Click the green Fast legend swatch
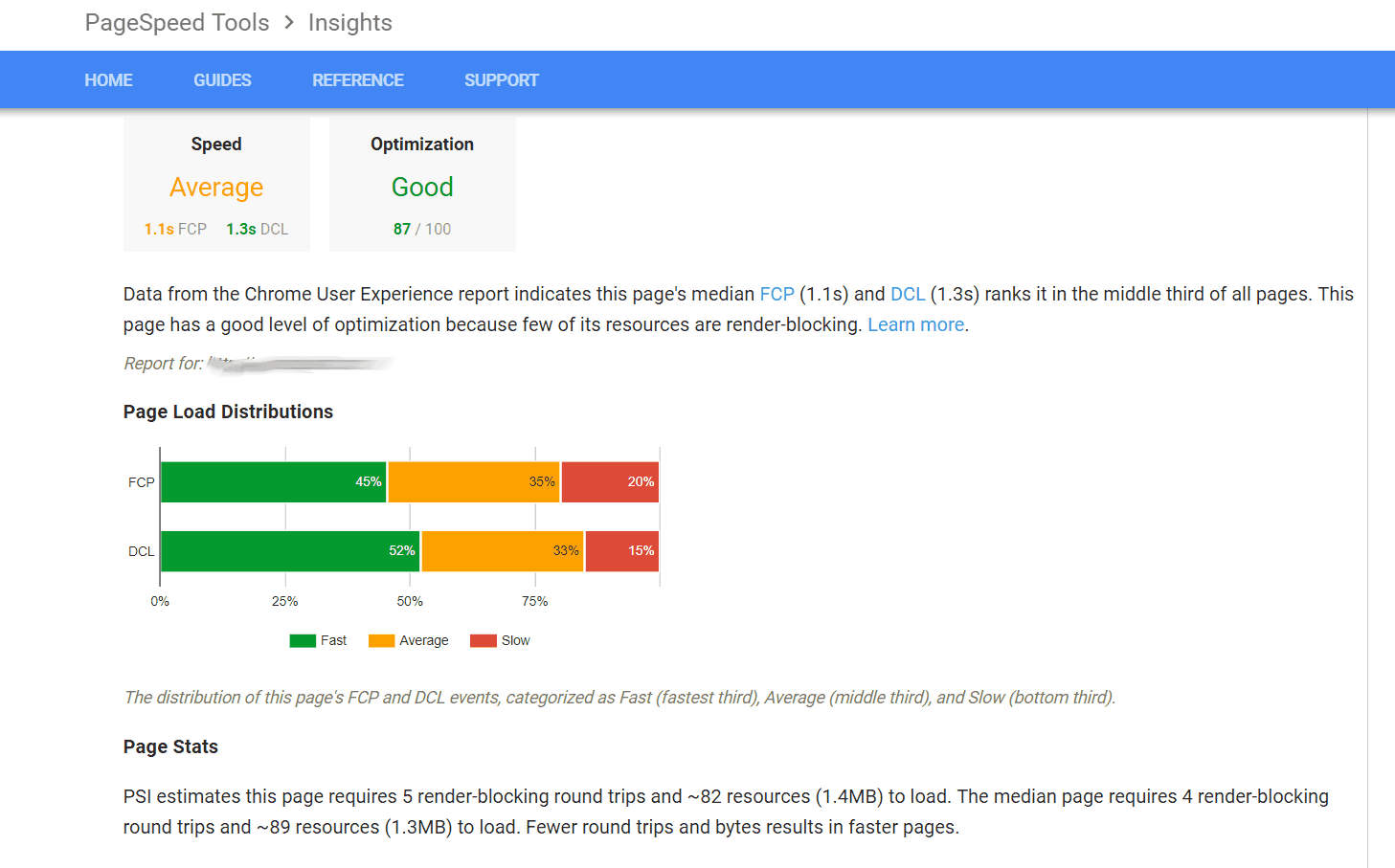Image resolution: width=1395 pixels, height=868 pixels. 303,640
